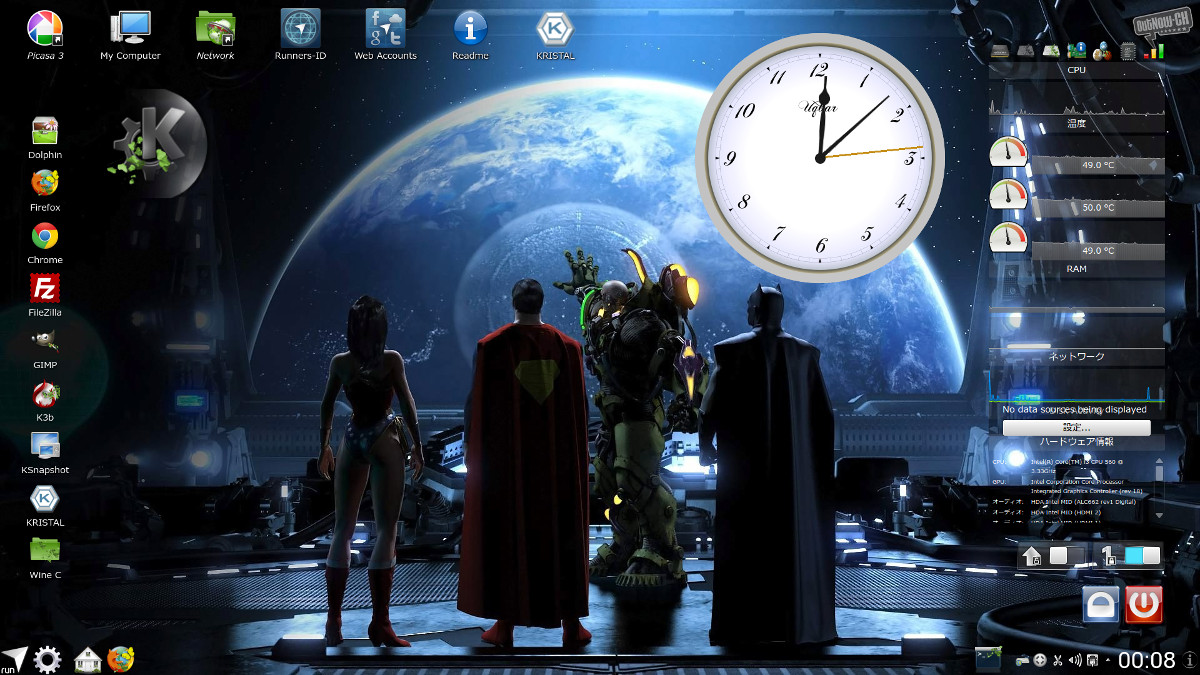
Task: Click the ハードウェア情報 section header
Action: click(1076, 441)
